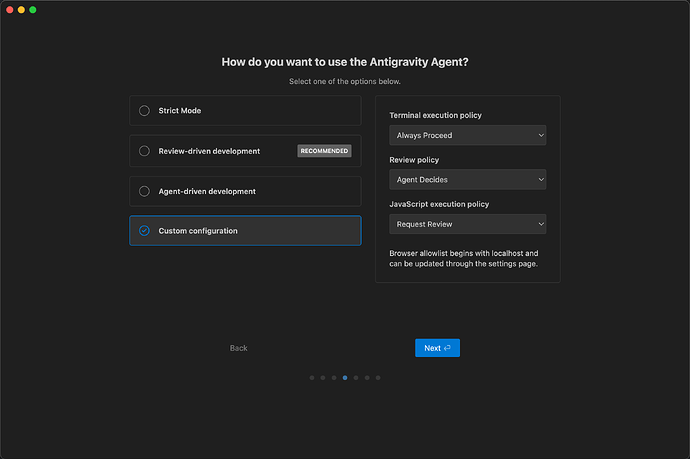This screenshot has height=459, width=690.
Task: Jump to second onboarding step dot
Action: click(323, 378)
